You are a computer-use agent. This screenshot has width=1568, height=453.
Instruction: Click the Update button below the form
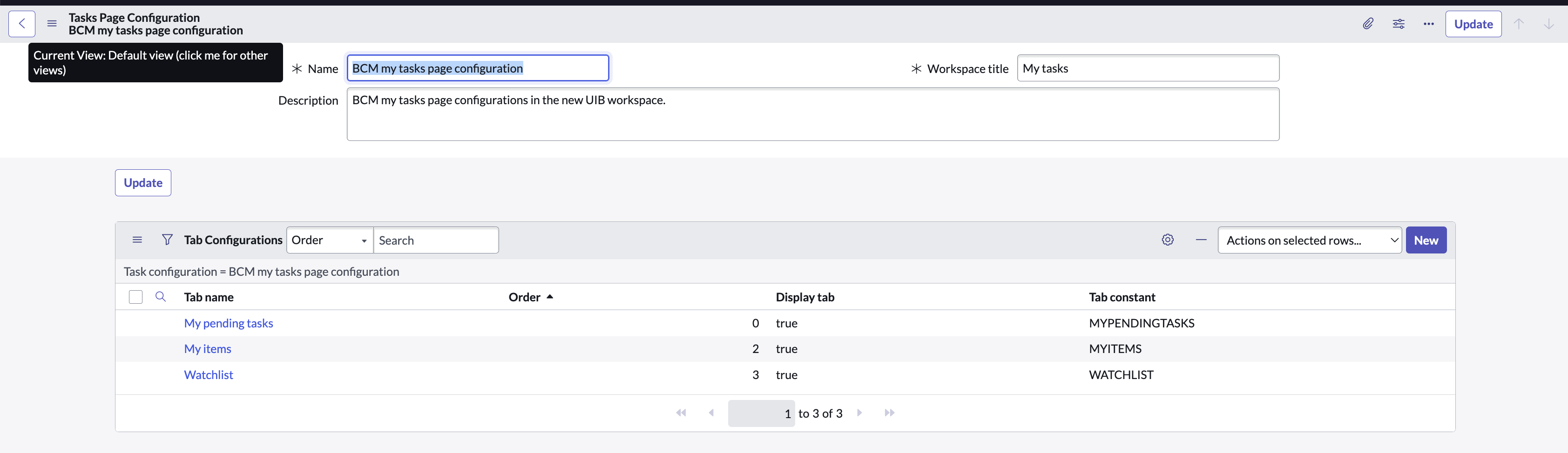[x=143, y=182]
